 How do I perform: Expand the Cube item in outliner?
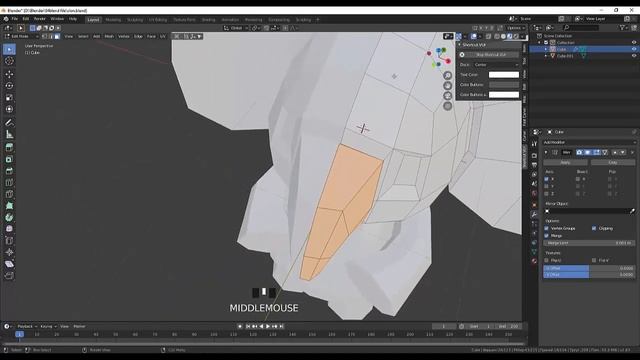click(x=546, y=49)
